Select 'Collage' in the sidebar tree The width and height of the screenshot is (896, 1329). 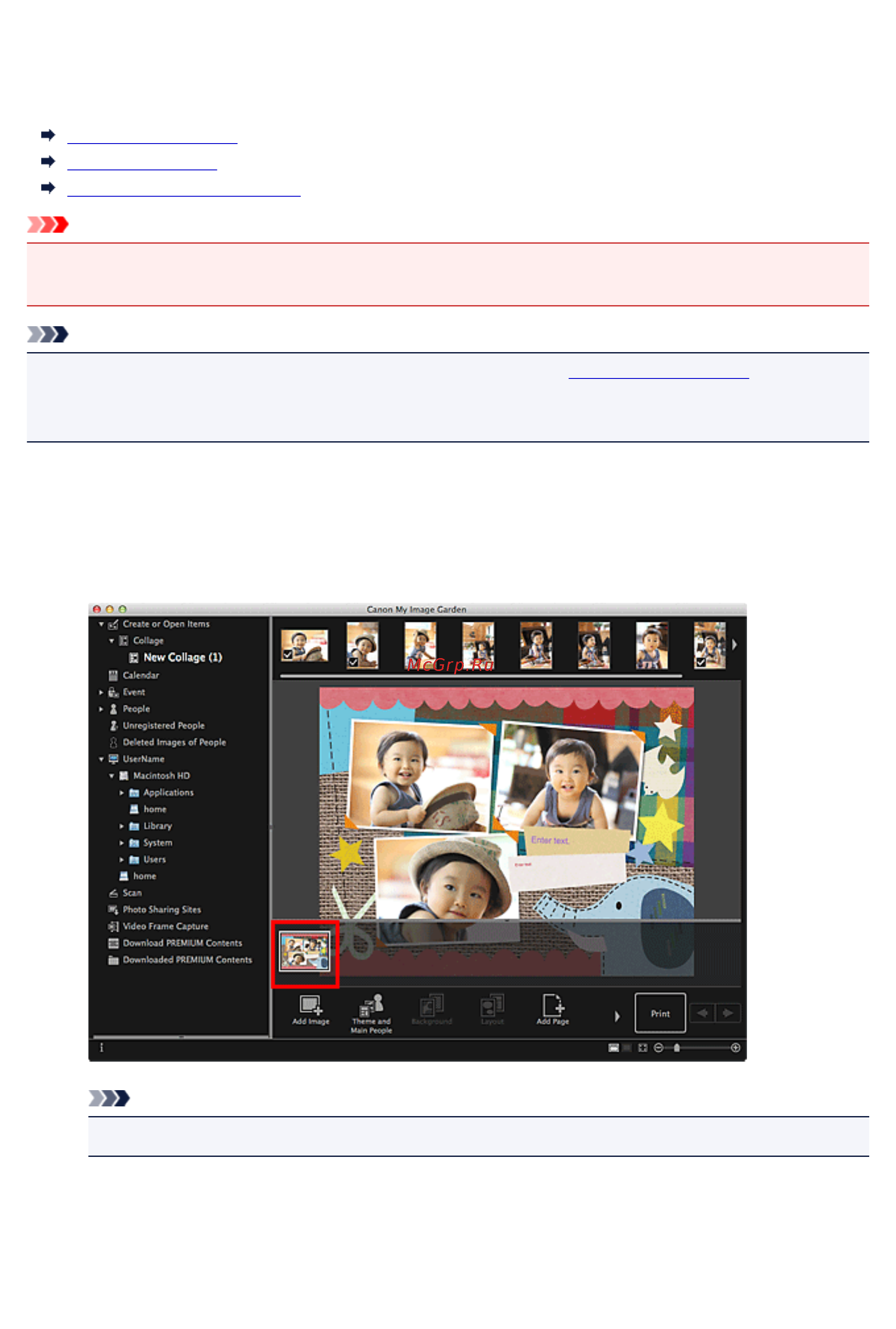coord(148,641)
